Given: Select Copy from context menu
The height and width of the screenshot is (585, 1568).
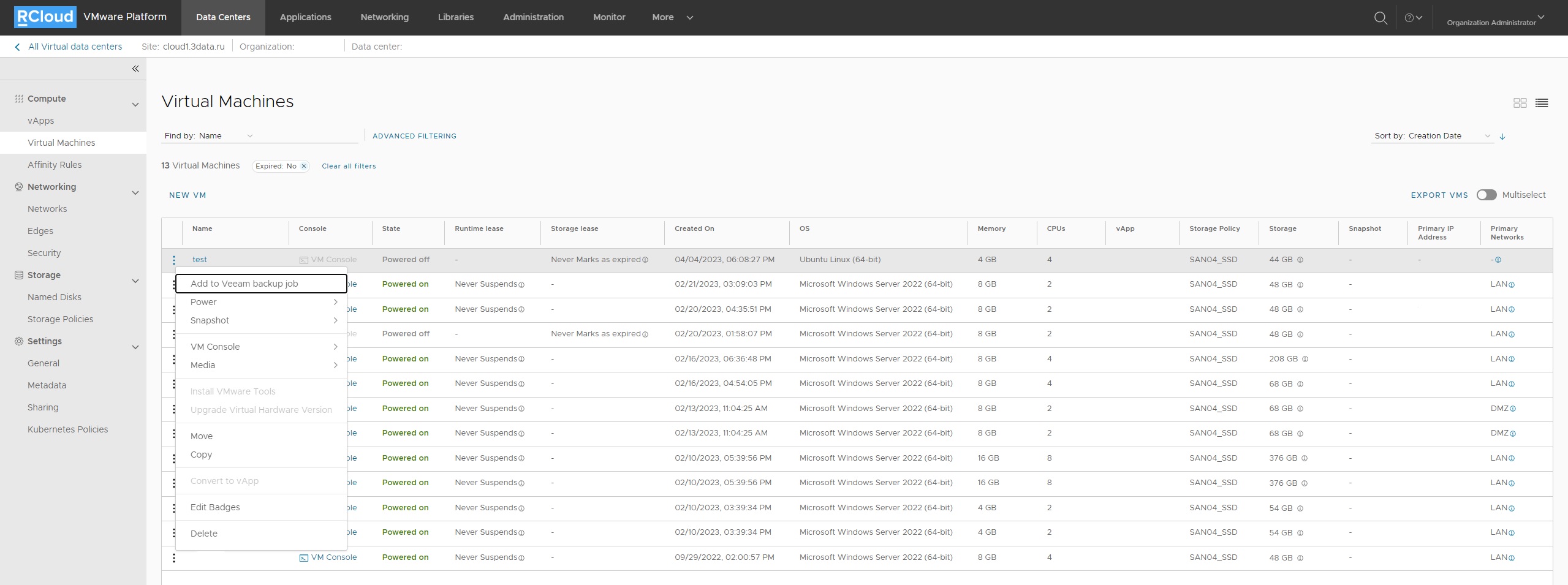Looking at the screenshot, I should pyautogui.click(x=261, y=455).
